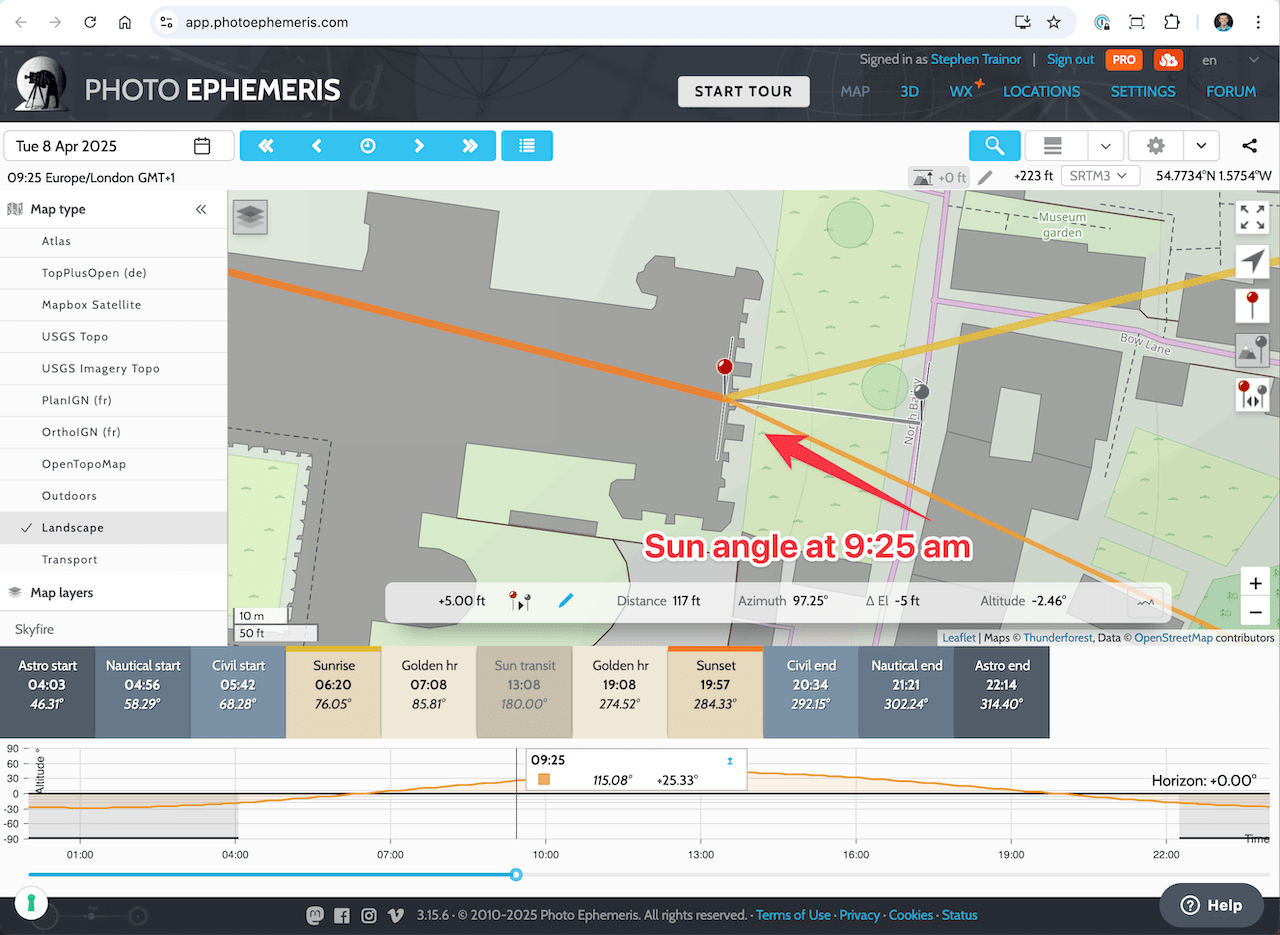Image resolution: width=1280 pixels, height=935 pixels.
Task: Open the Leaflet attribution link
Action: coord(959,638)
